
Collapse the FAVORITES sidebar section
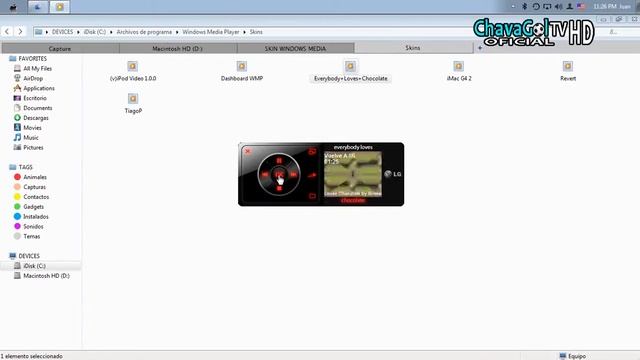click(x=28, y=59)
